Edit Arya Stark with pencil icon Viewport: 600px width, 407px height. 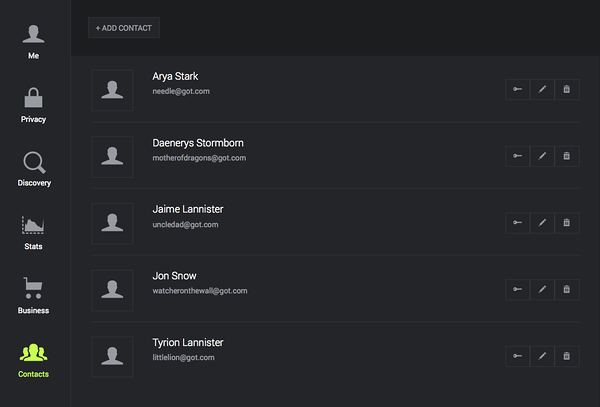pos(542,90)
